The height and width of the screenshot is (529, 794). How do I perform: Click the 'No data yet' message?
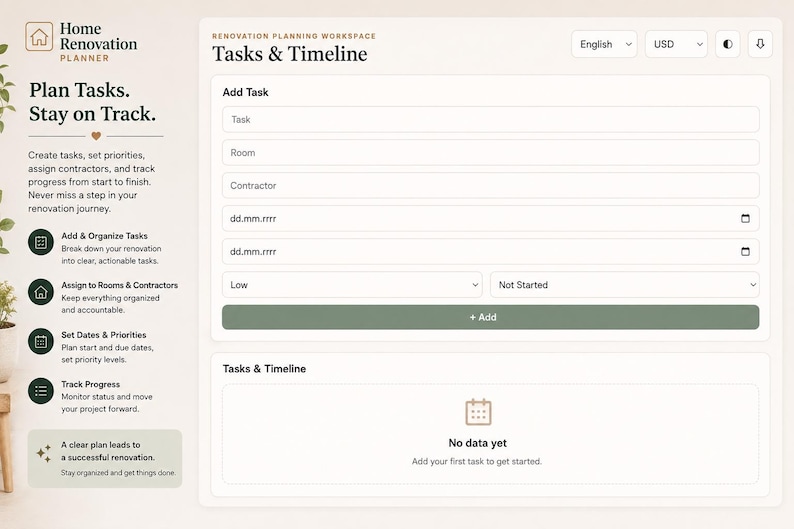coord(478,443)
